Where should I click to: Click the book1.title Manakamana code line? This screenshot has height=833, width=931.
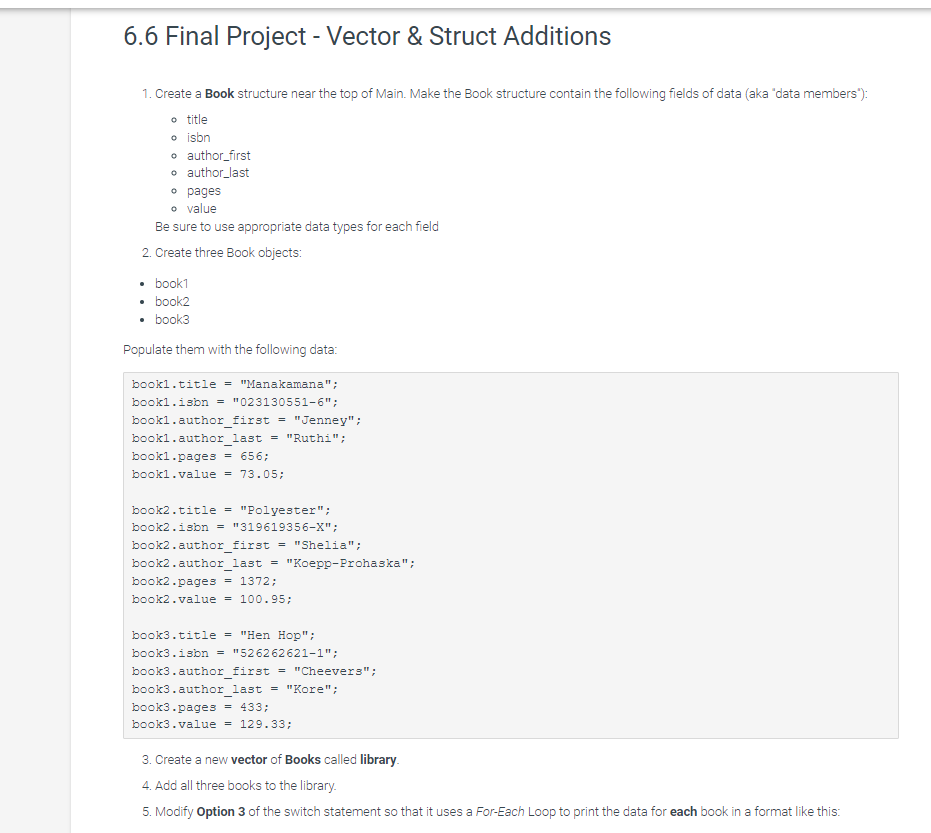coord(235,384)
